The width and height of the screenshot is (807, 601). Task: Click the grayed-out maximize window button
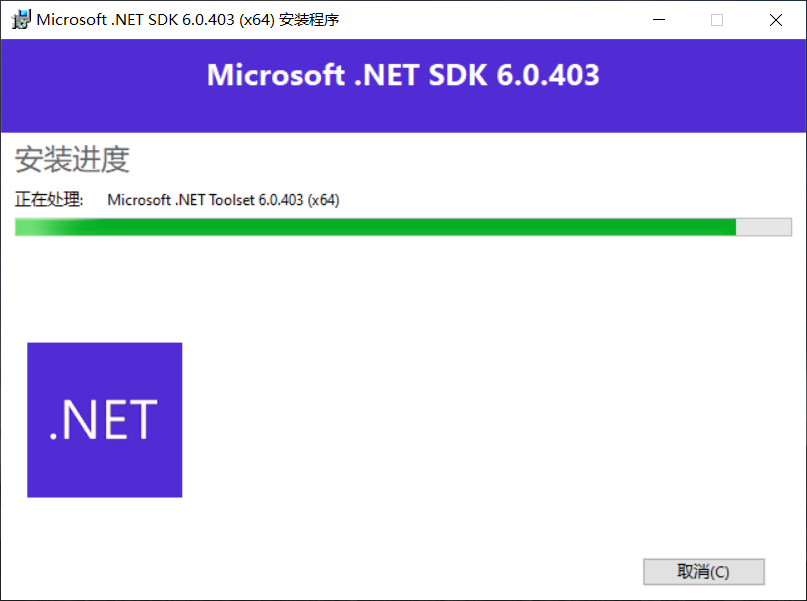[717, 20]
